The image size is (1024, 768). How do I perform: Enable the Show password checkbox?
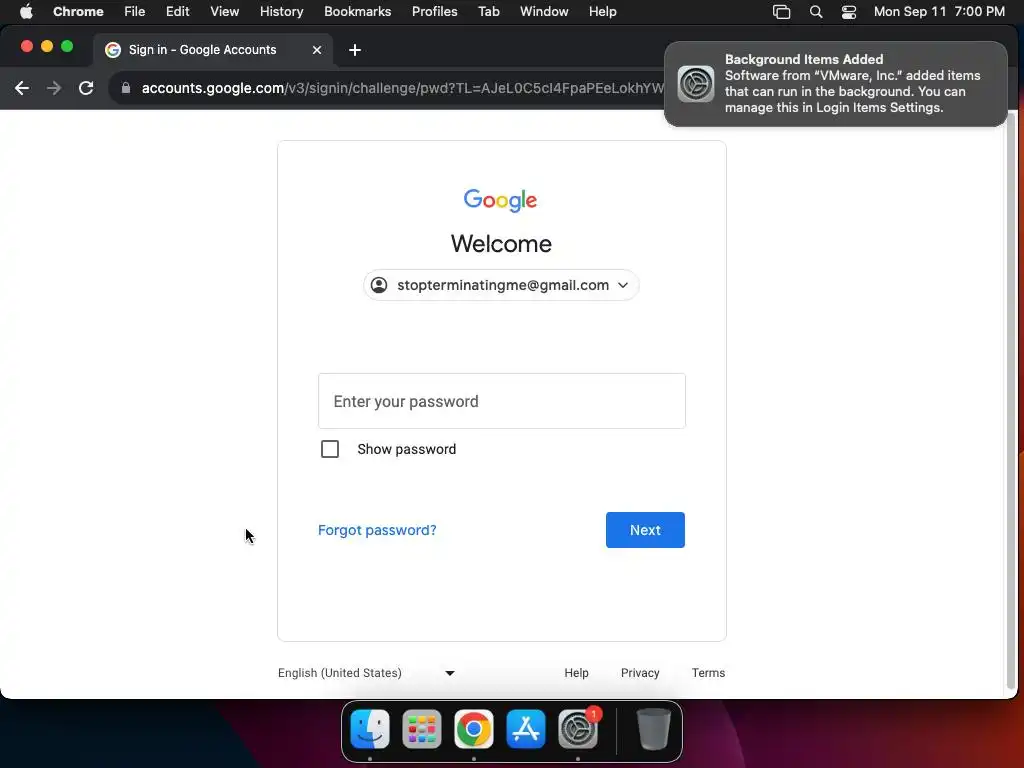[x=330, y=449]
